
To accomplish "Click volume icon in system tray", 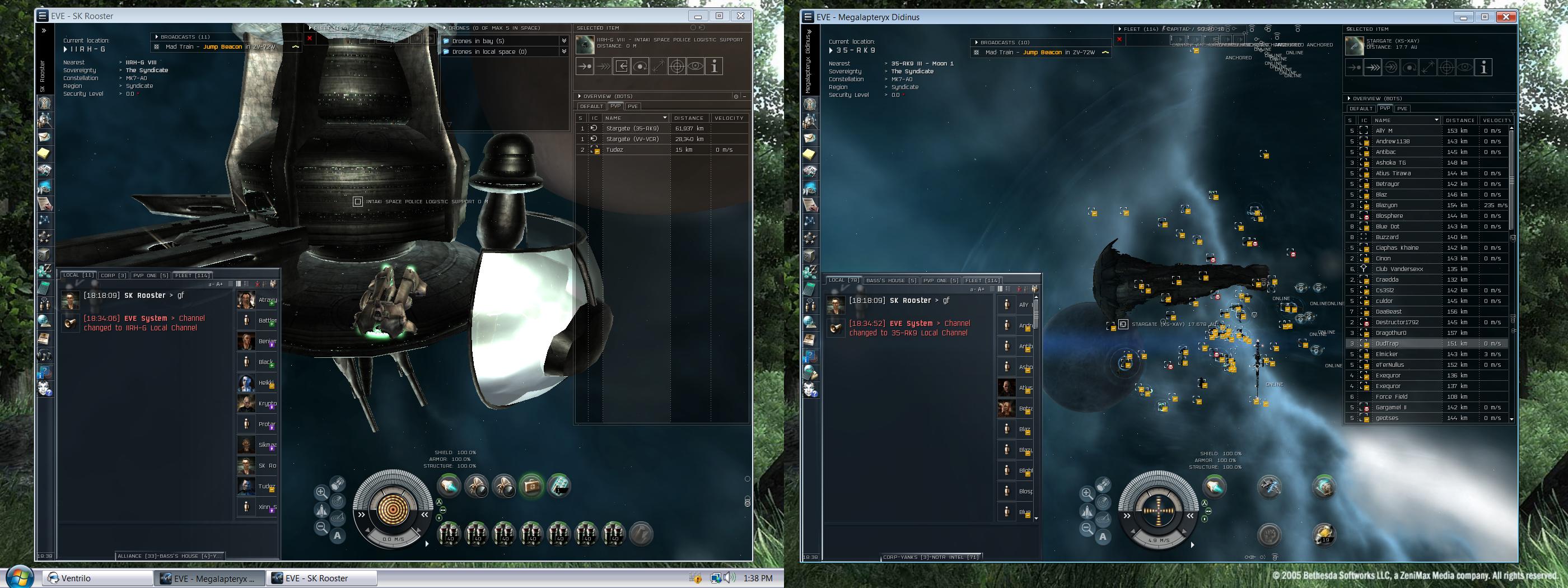I will click(729, 578).
